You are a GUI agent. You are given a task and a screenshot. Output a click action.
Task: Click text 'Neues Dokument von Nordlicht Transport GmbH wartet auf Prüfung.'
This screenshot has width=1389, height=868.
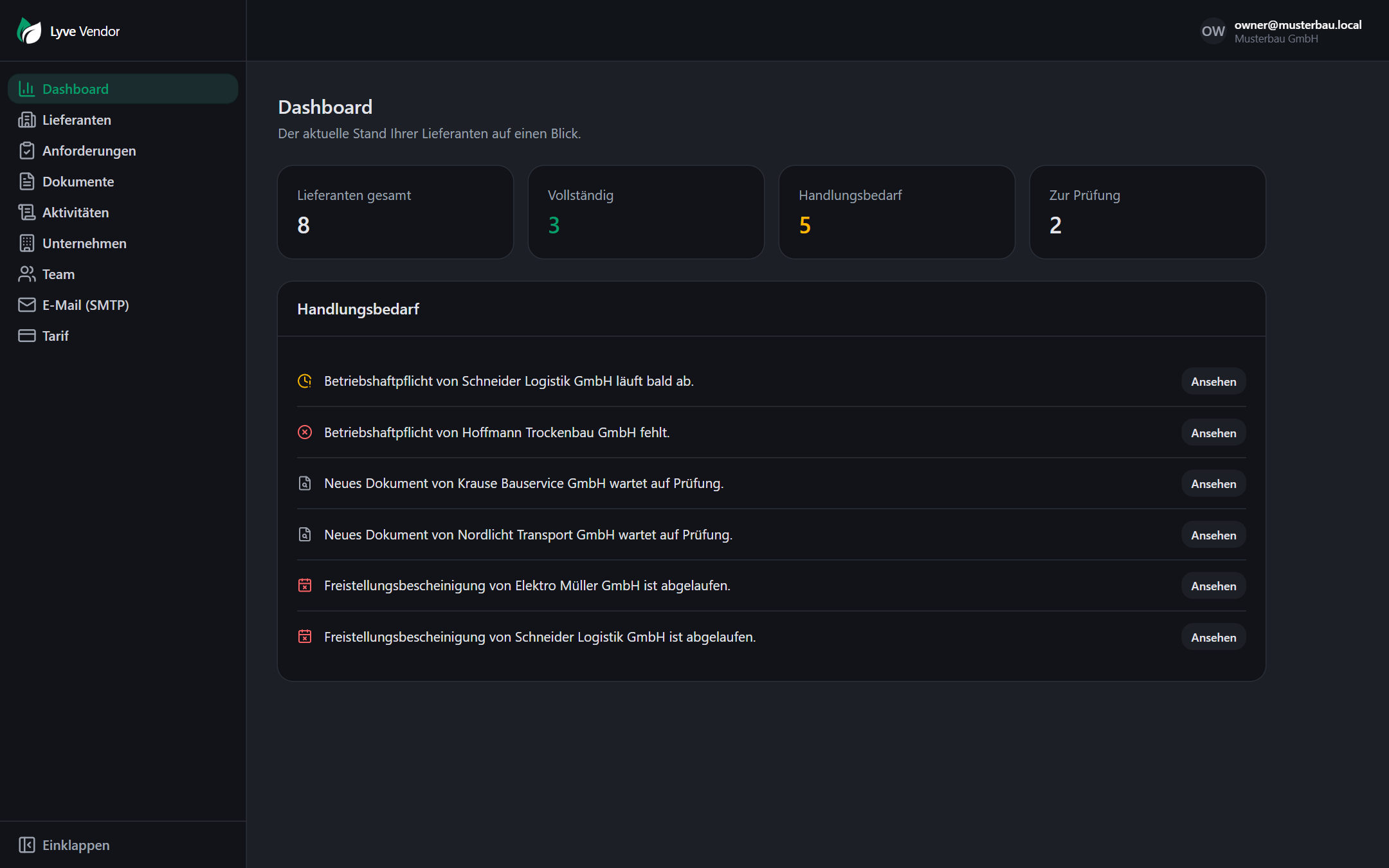coord(529,534)
